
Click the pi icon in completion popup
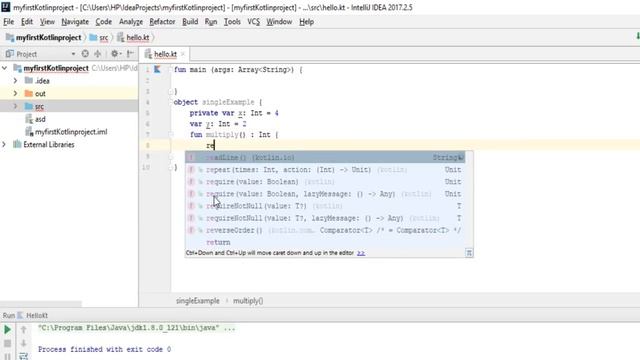coord(469,253)
